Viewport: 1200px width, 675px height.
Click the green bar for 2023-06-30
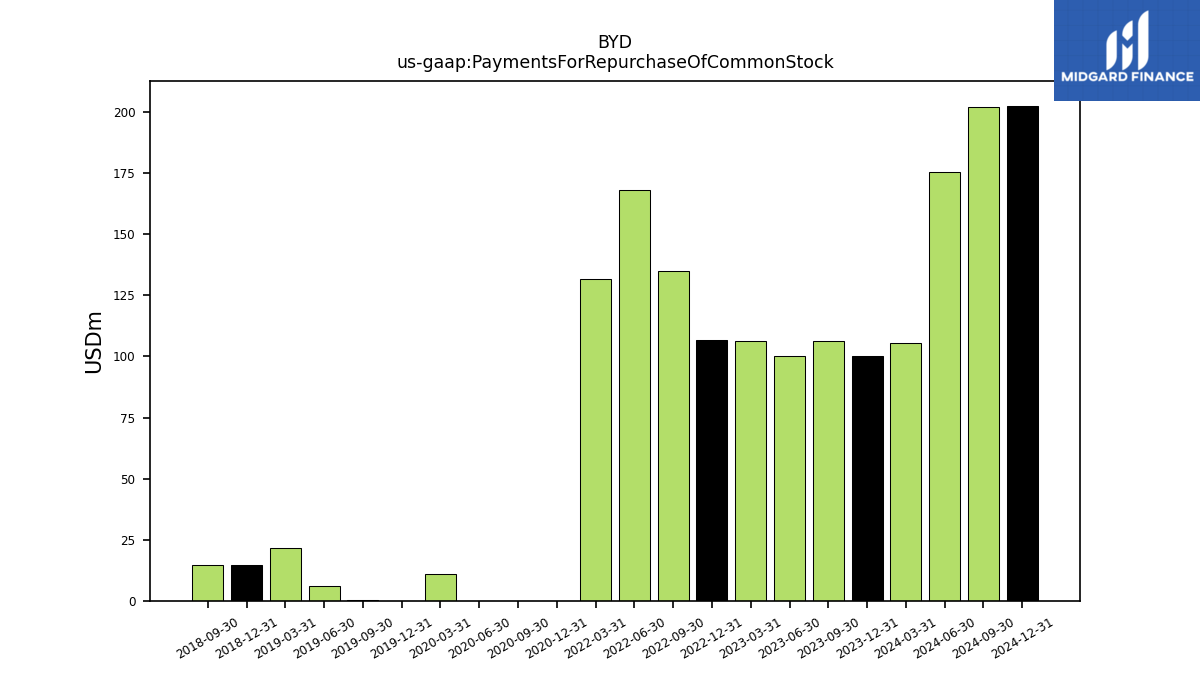coord(790,479)
